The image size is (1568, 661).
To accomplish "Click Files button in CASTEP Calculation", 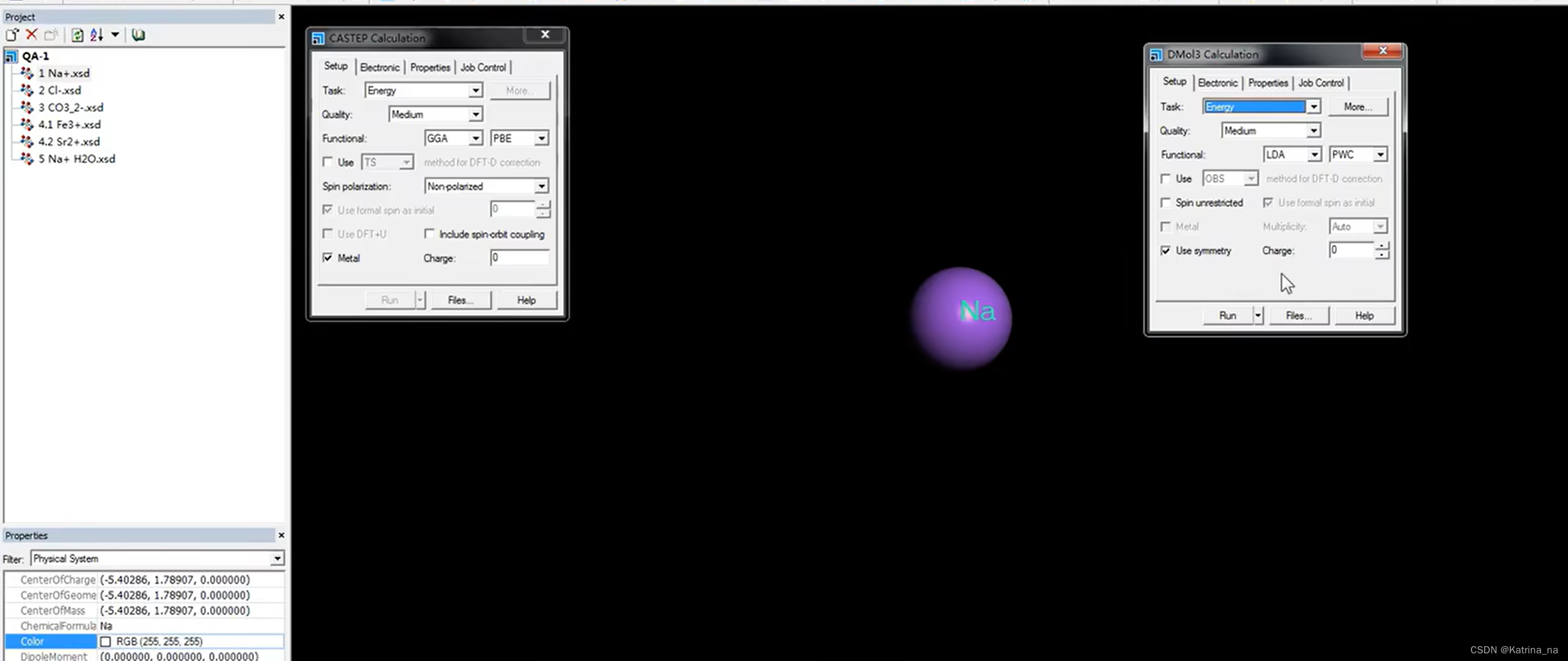I will point(460,300).
